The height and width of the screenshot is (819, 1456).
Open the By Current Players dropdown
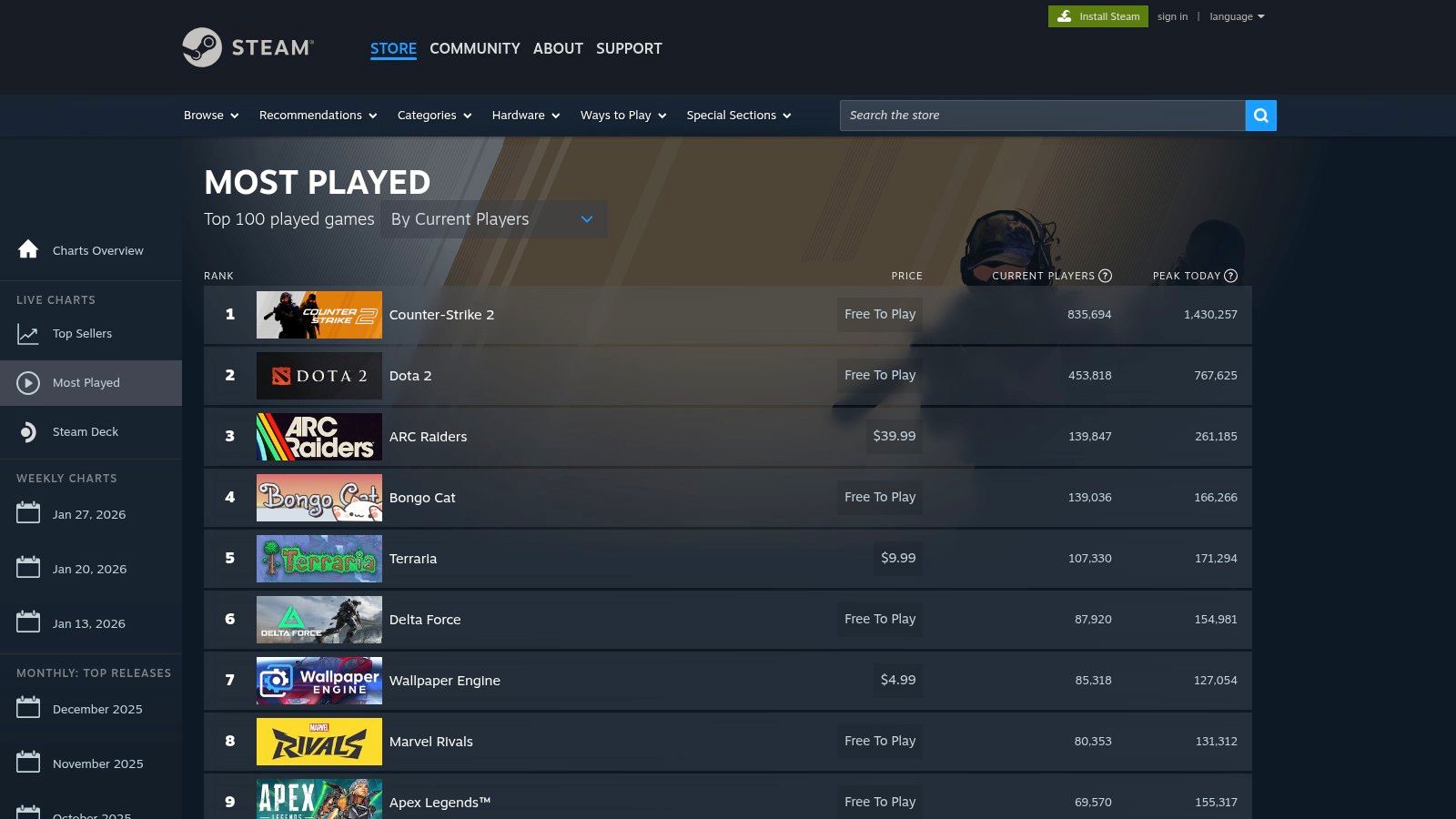[493, 218]
